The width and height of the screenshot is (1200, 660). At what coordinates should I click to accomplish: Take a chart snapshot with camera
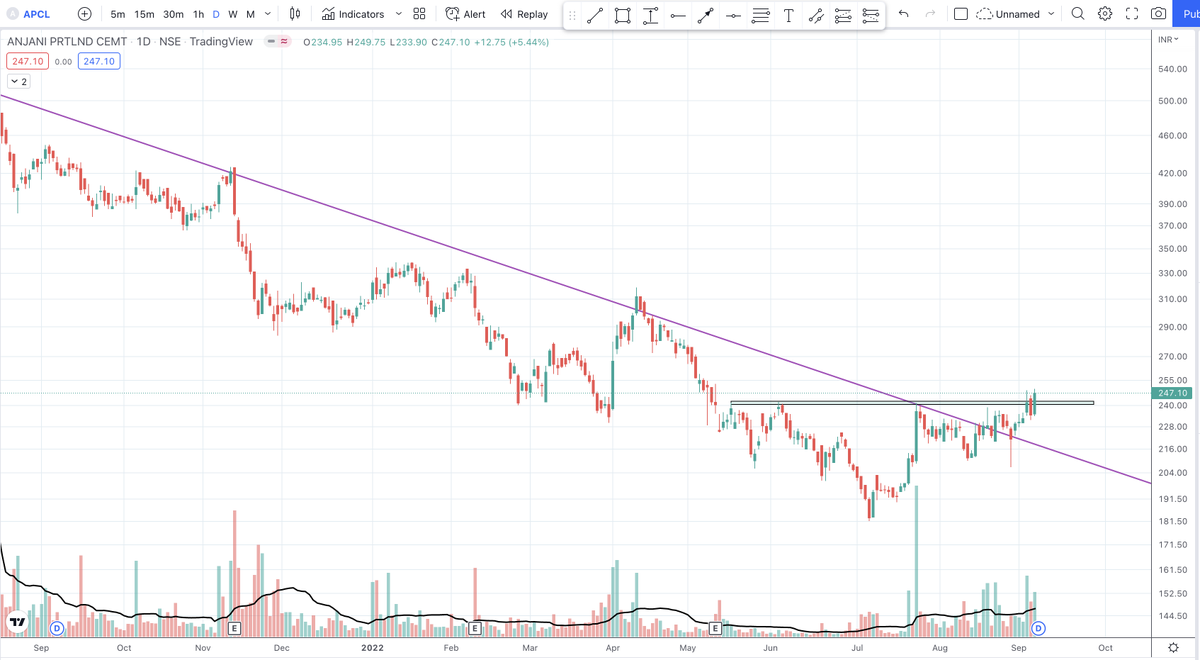tap(1158, 14)
